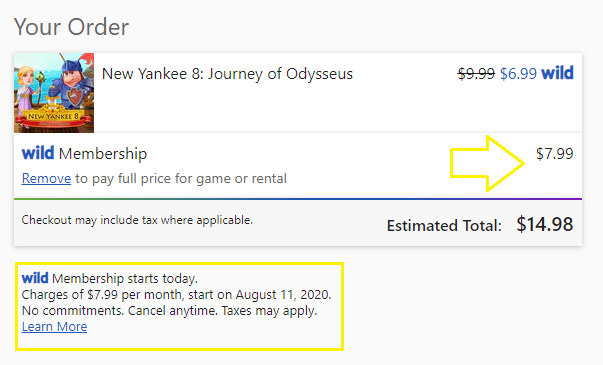
Task: Click the New Yankee 8 game thumbnail
Action: coord(54,93)
